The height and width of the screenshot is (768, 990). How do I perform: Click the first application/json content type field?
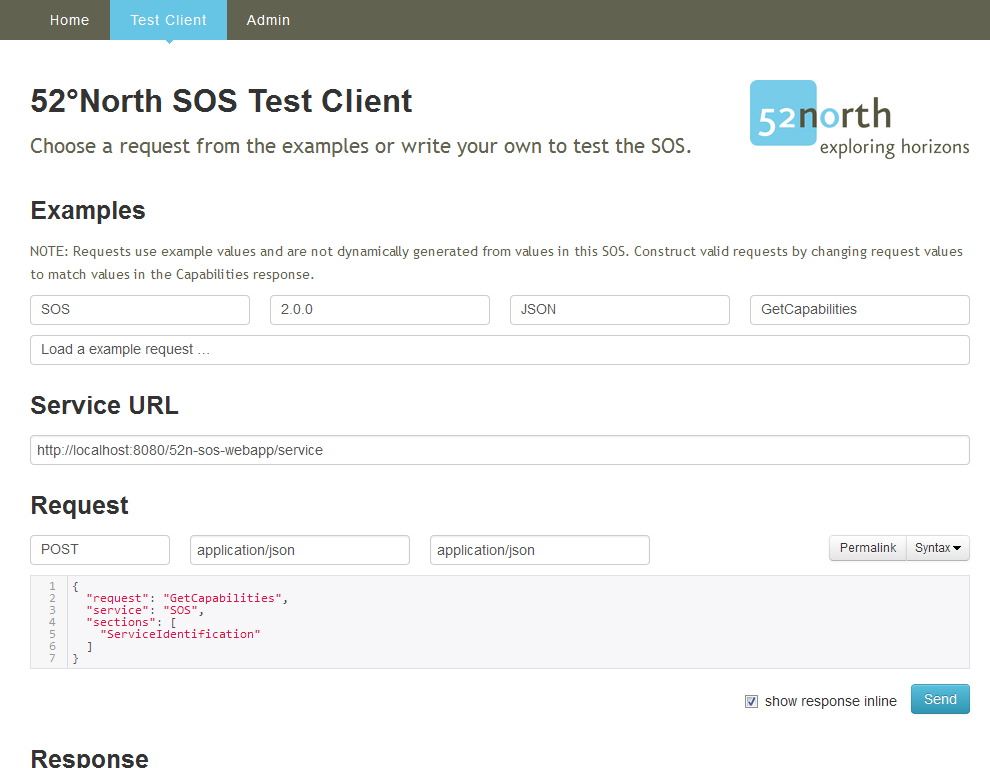point(300,550)
